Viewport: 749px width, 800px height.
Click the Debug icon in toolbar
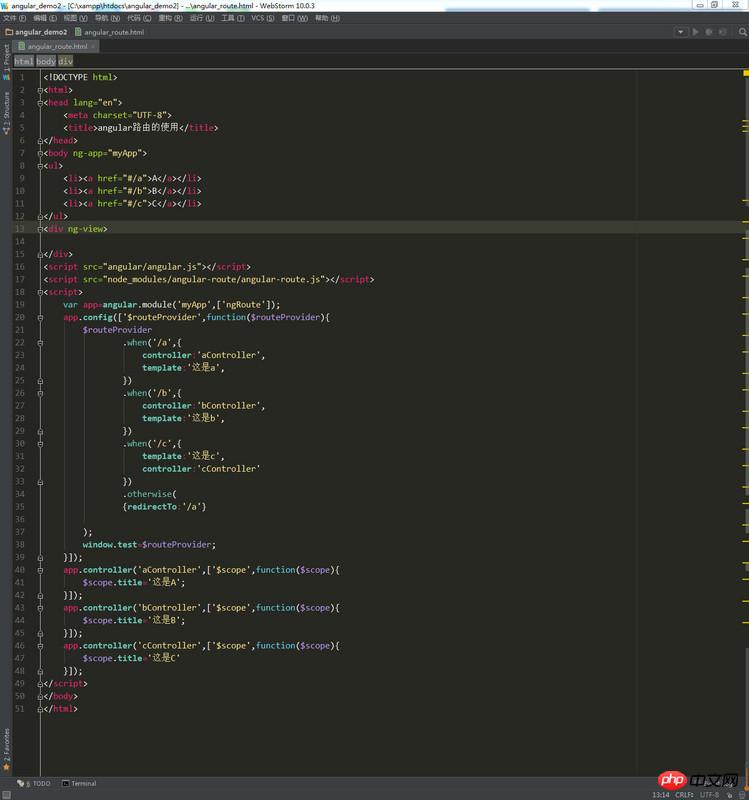click(x=709, y=32)
